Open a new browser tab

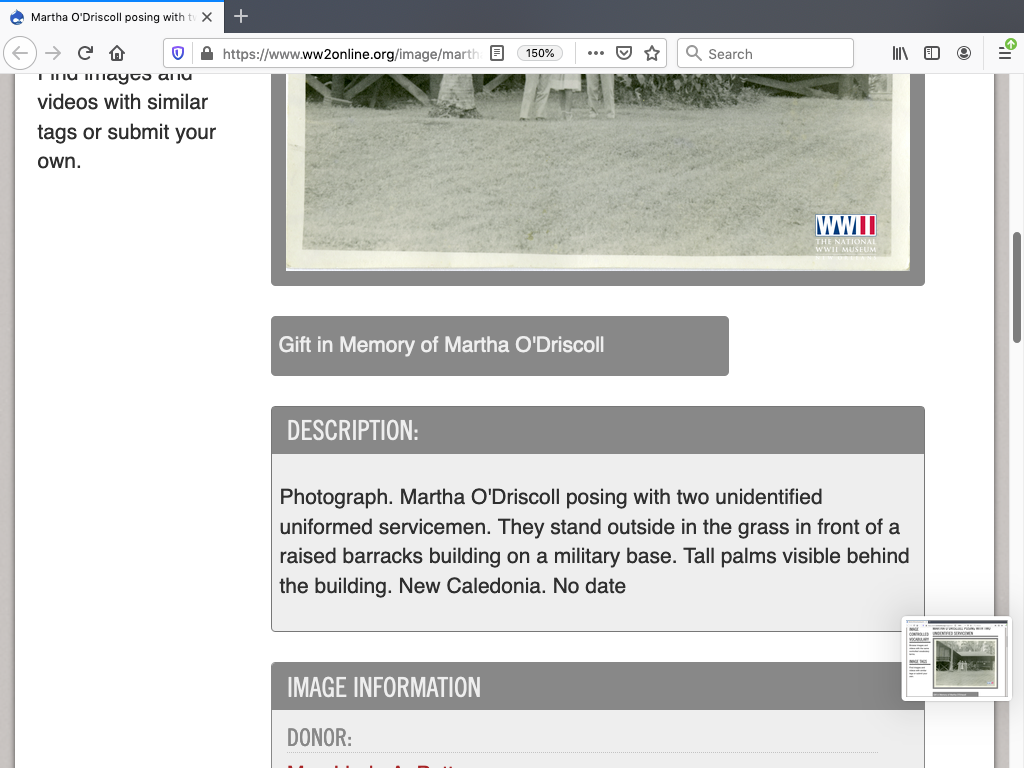[241, 17]
